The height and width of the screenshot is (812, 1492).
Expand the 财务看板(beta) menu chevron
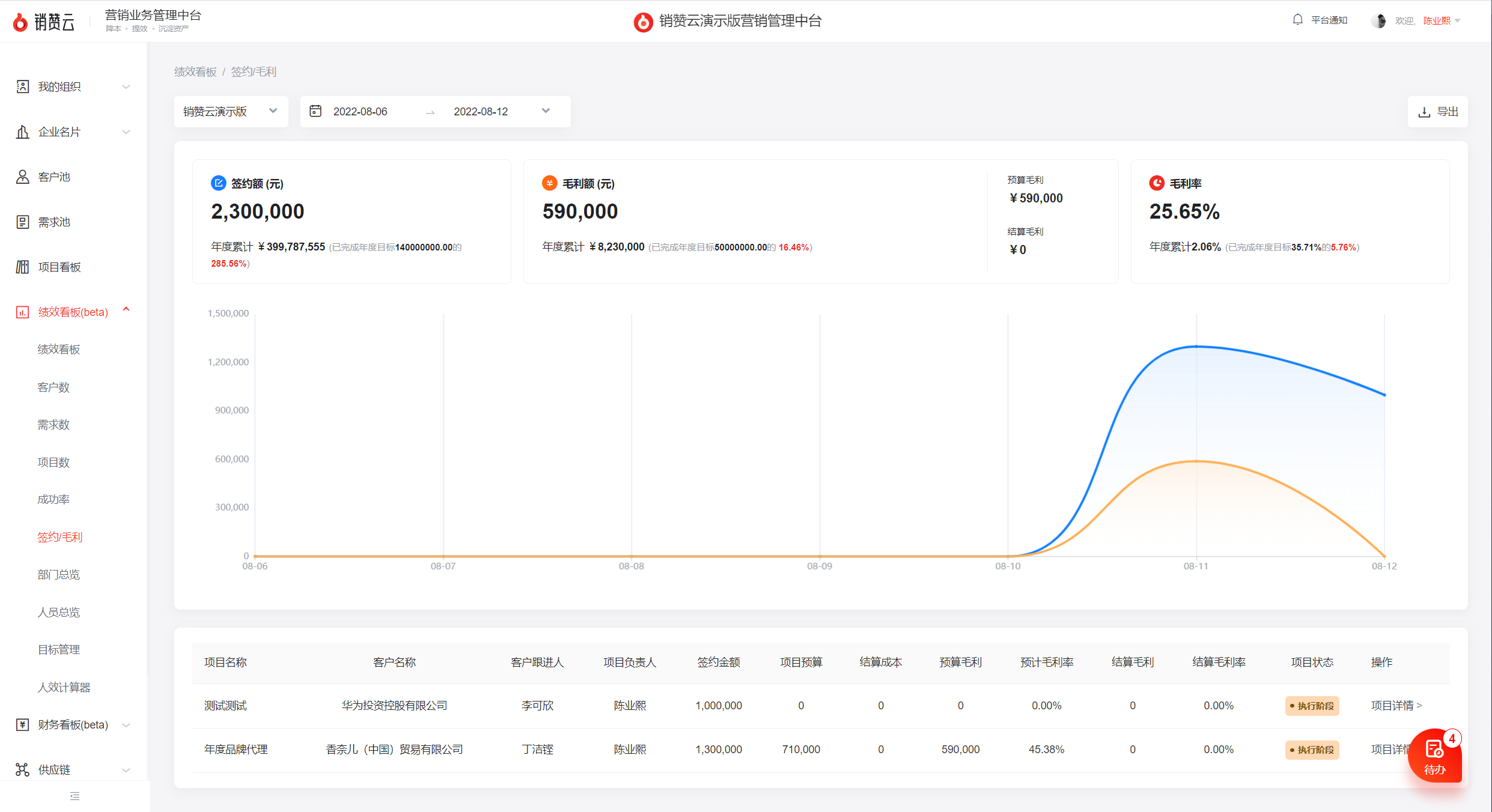coord(126,725)
